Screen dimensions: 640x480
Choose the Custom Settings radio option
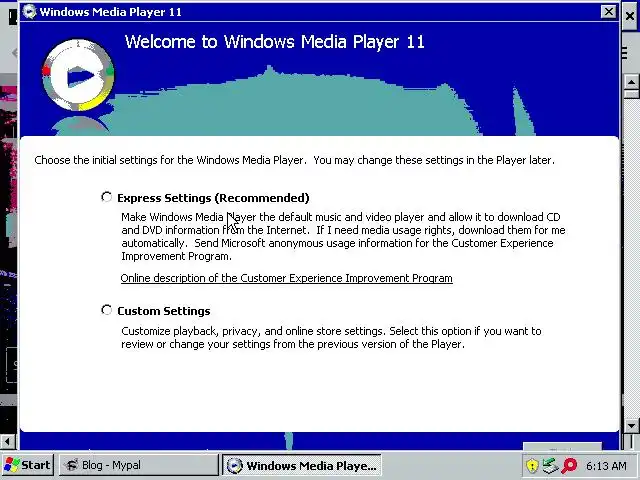pos(107,310)
